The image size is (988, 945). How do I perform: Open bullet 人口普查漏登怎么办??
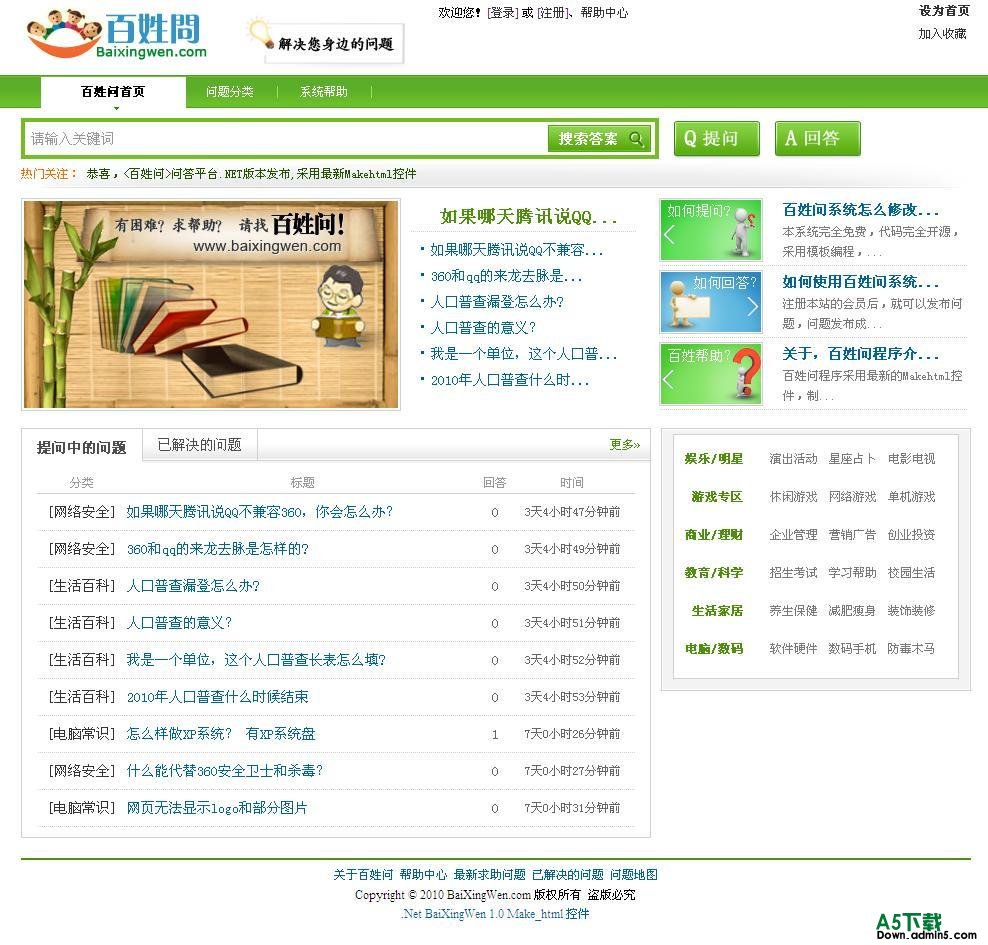(497, 302)
